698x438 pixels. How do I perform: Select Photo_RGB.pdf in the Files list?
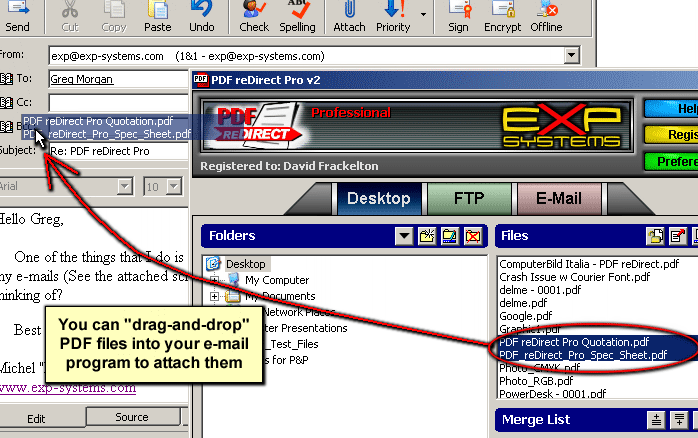(x=536, y=381)
